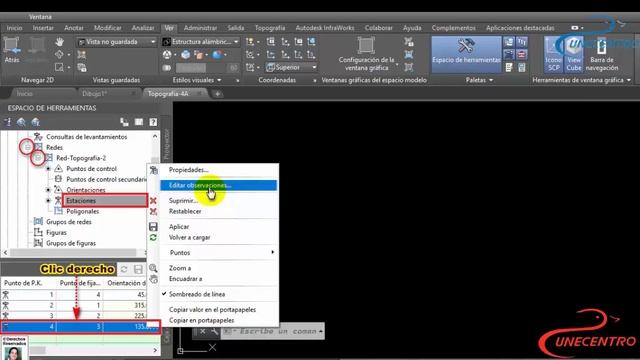Open the Salida ribbon tab
The width and height of the screenshot is (640, 360).
coord(236,28)
